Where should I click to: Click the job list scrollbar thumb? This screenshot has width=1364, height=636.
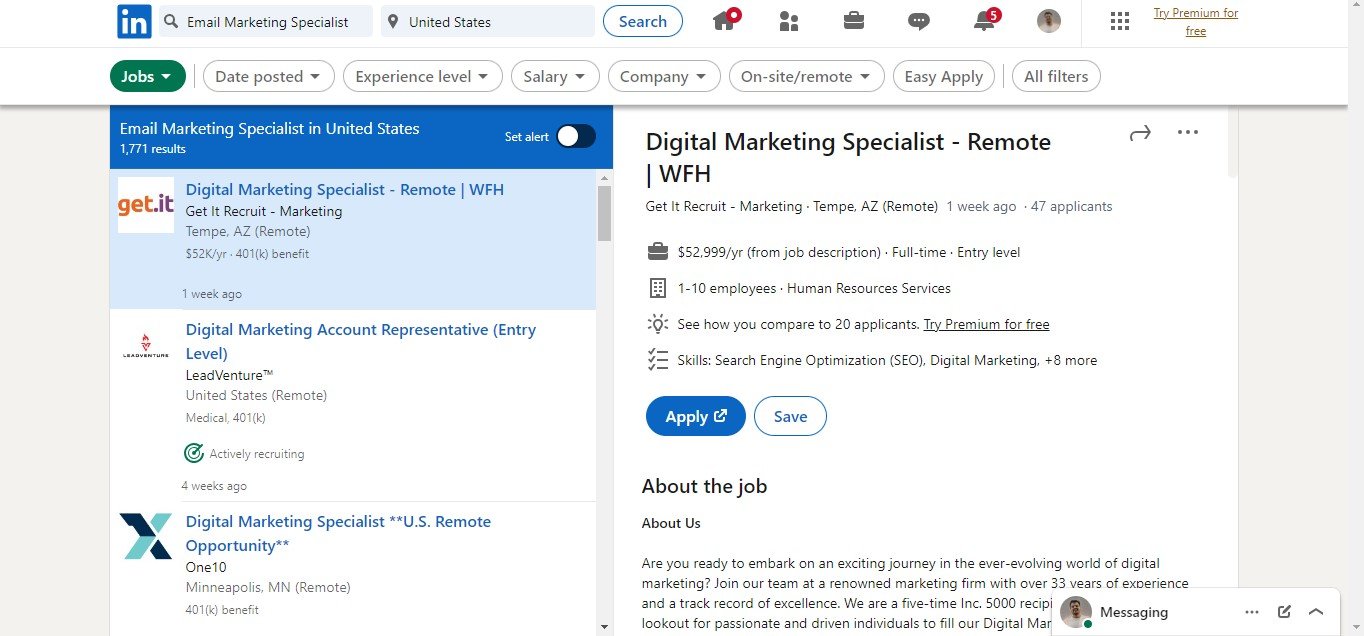point(604,213)
